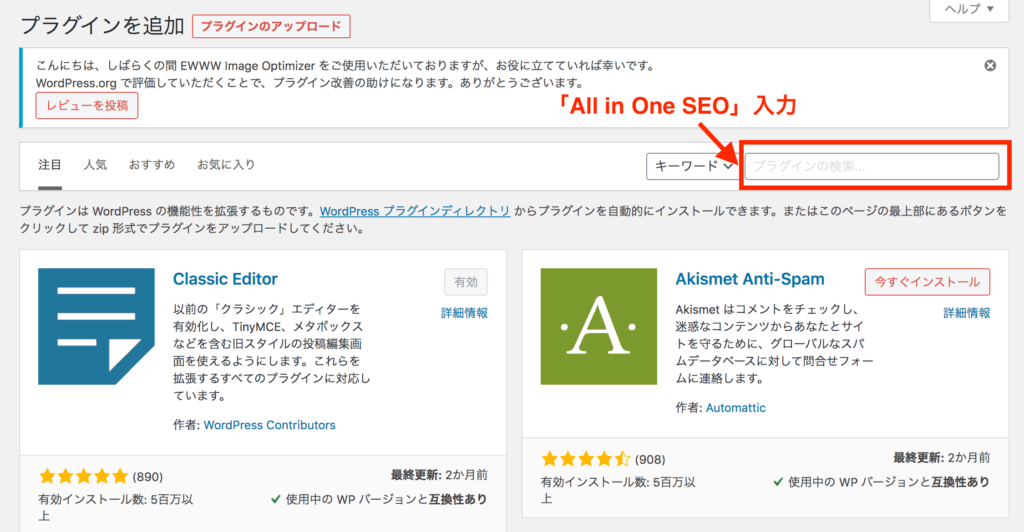Click Classic Editor's 有効インストール数 text

[116, 507]
